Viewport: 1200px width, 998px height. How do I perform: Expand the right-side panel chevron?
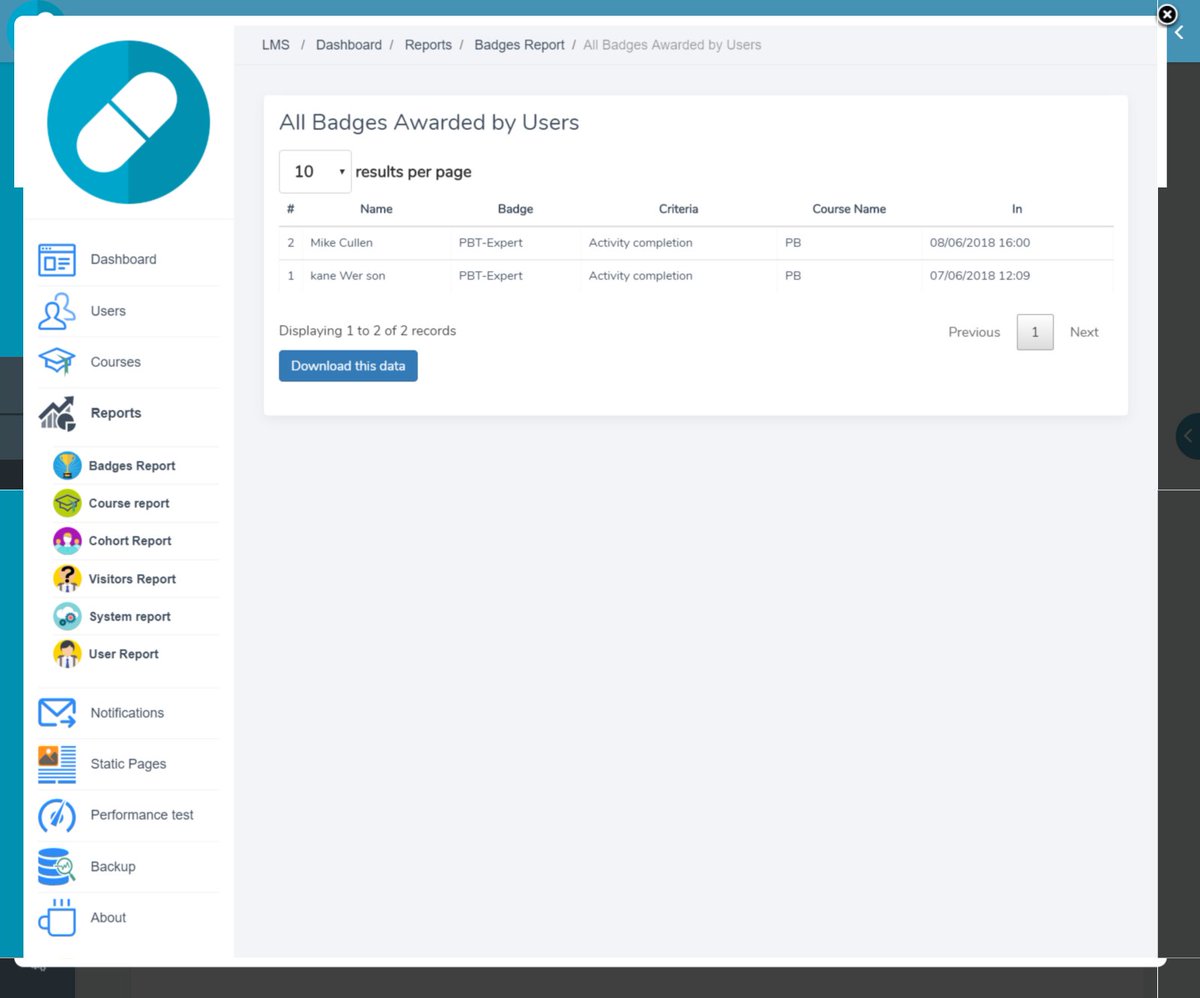pyautogui.click(x=1188, y=435)
